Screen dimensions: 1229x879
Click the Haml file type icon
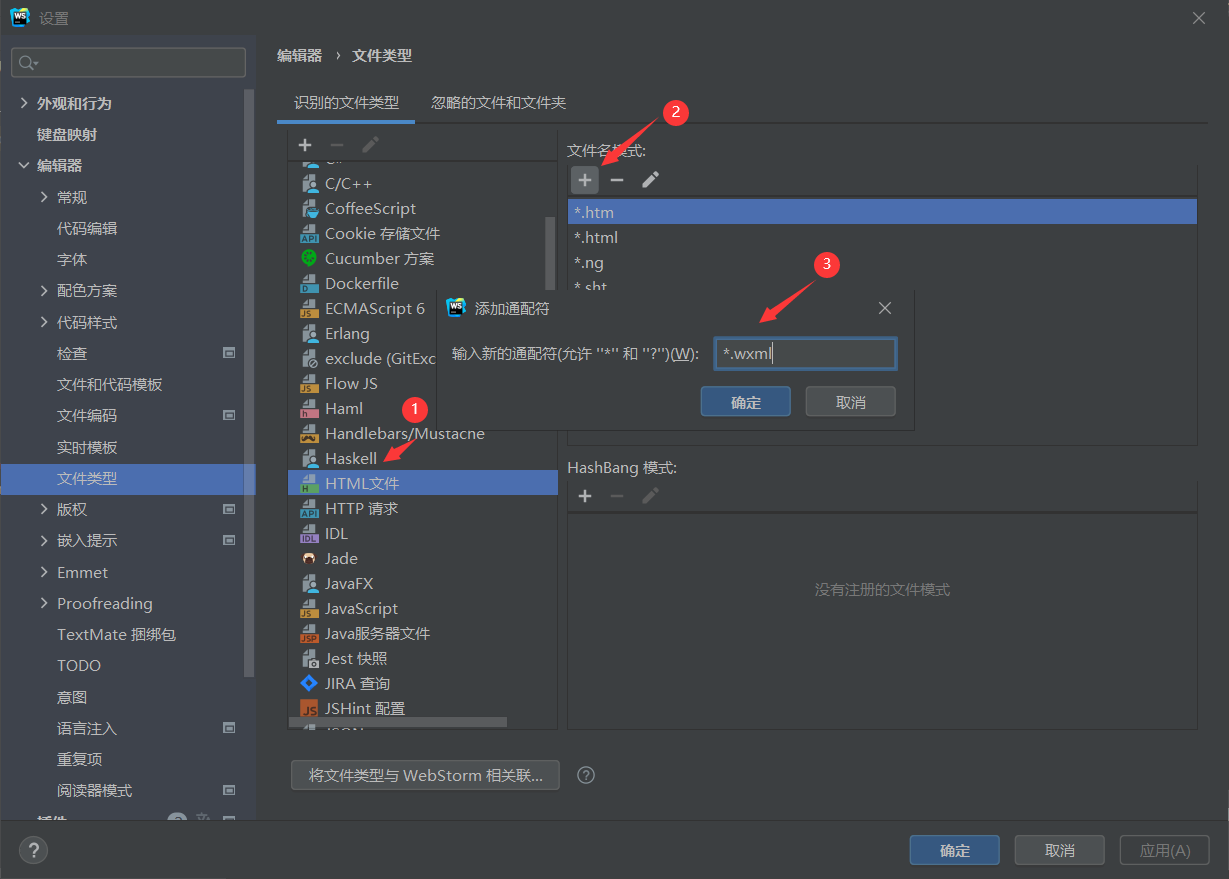(x=309, y=409)
